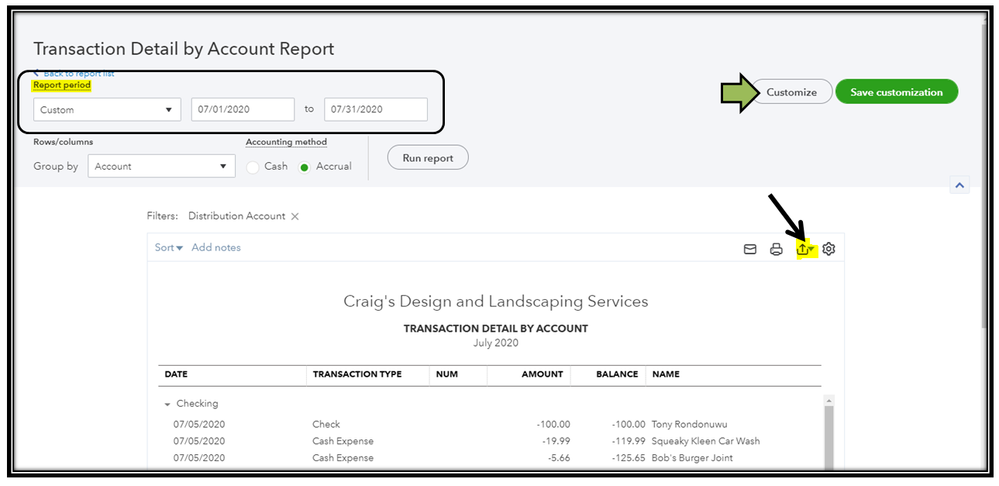Click the Customize button

[792, 92]
